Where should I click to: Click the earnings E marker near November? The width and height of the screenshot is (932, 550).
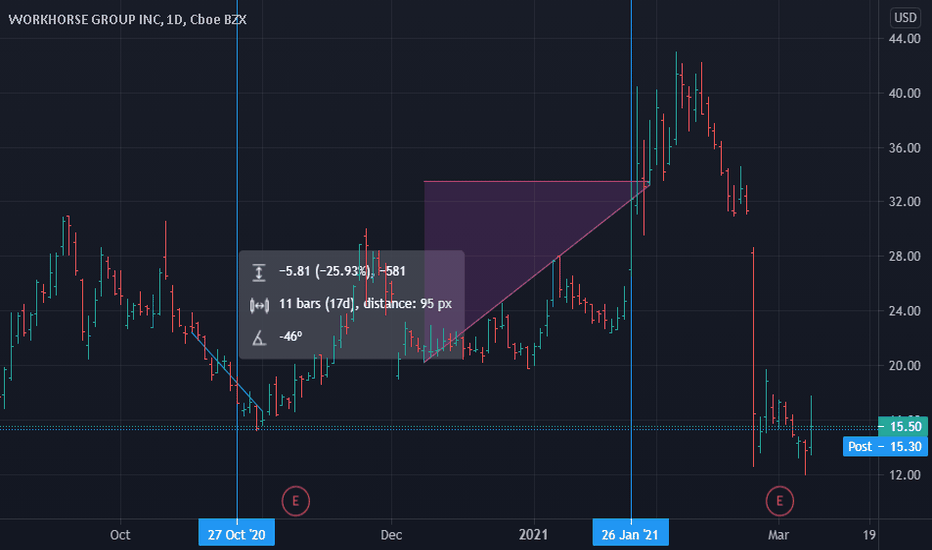click(295, 501)
